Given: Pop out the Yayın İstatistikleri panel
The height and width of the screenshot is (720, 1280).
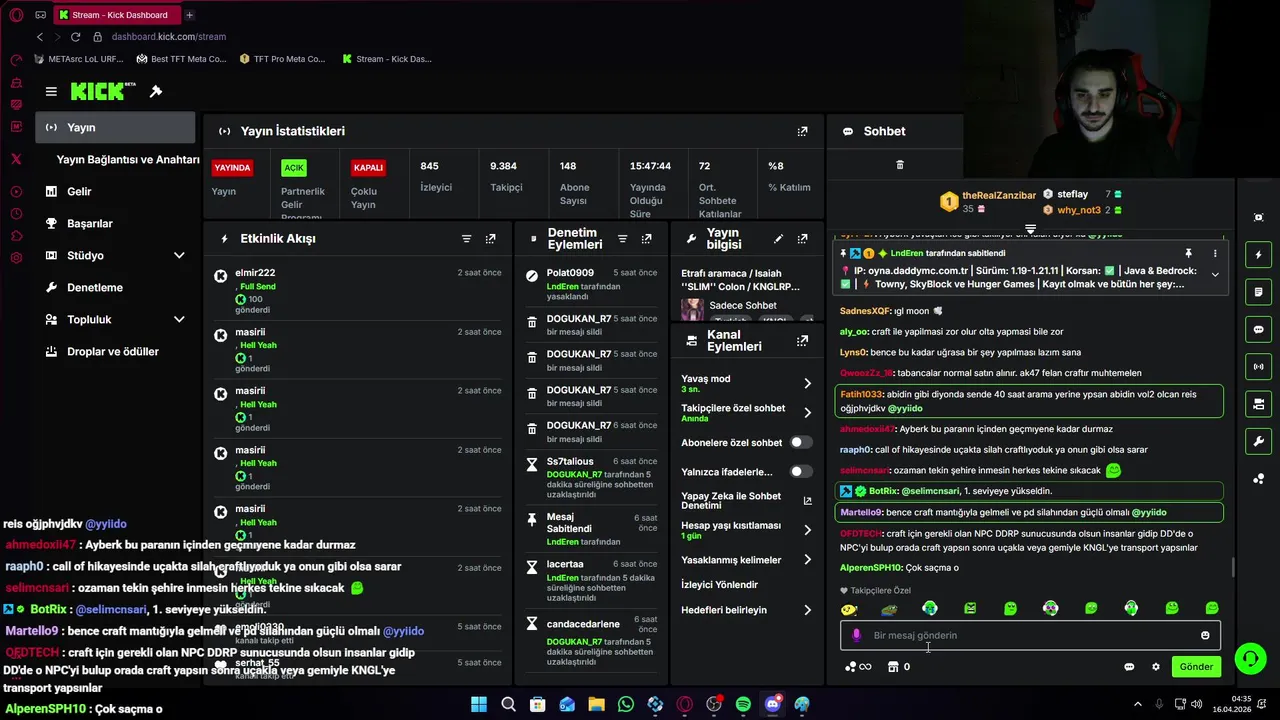Looking at the screenshot, I should 802,131.
